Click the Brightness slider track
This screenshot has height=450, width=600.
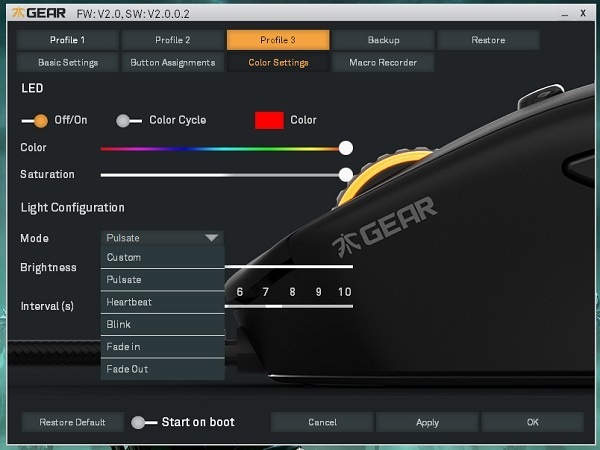[x=289, y=266]
